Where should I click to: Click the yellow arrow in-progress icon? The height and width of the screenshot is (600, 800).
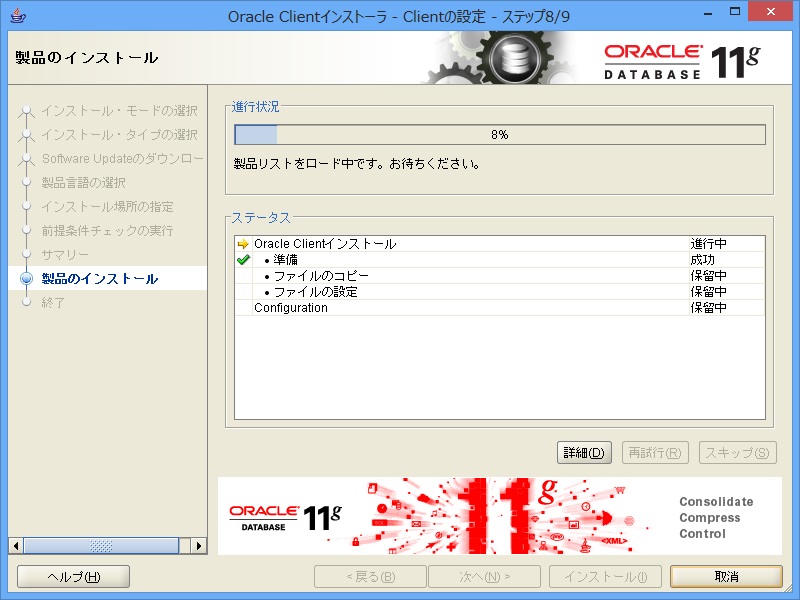243,244
